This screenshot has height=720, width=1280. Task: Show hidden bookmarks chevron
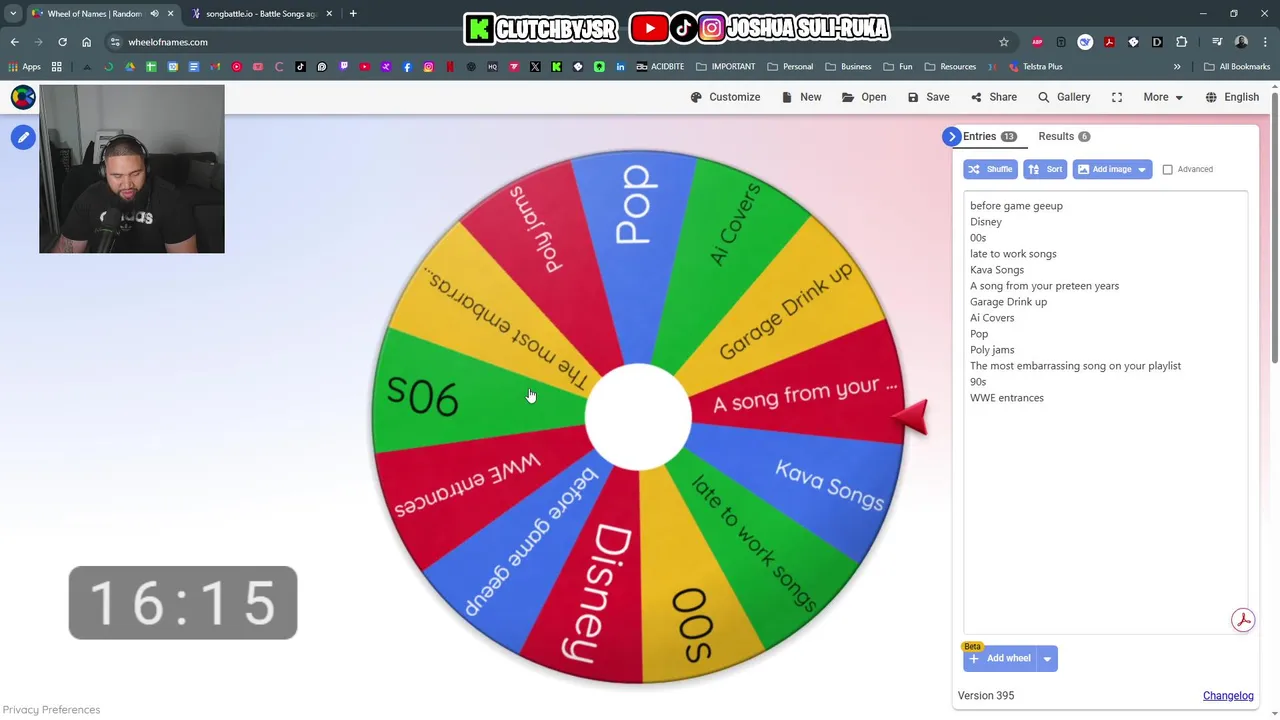point(1177,66)
